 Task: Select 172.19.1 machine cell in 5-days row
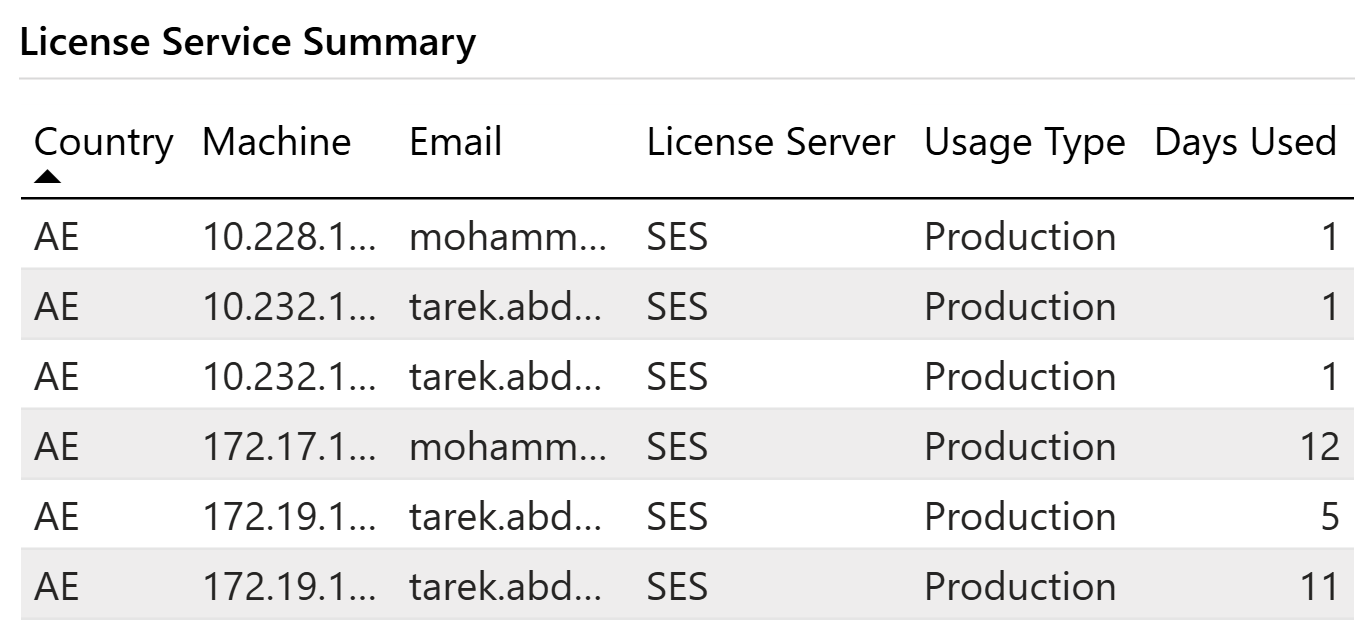click(x=288, y=517)
